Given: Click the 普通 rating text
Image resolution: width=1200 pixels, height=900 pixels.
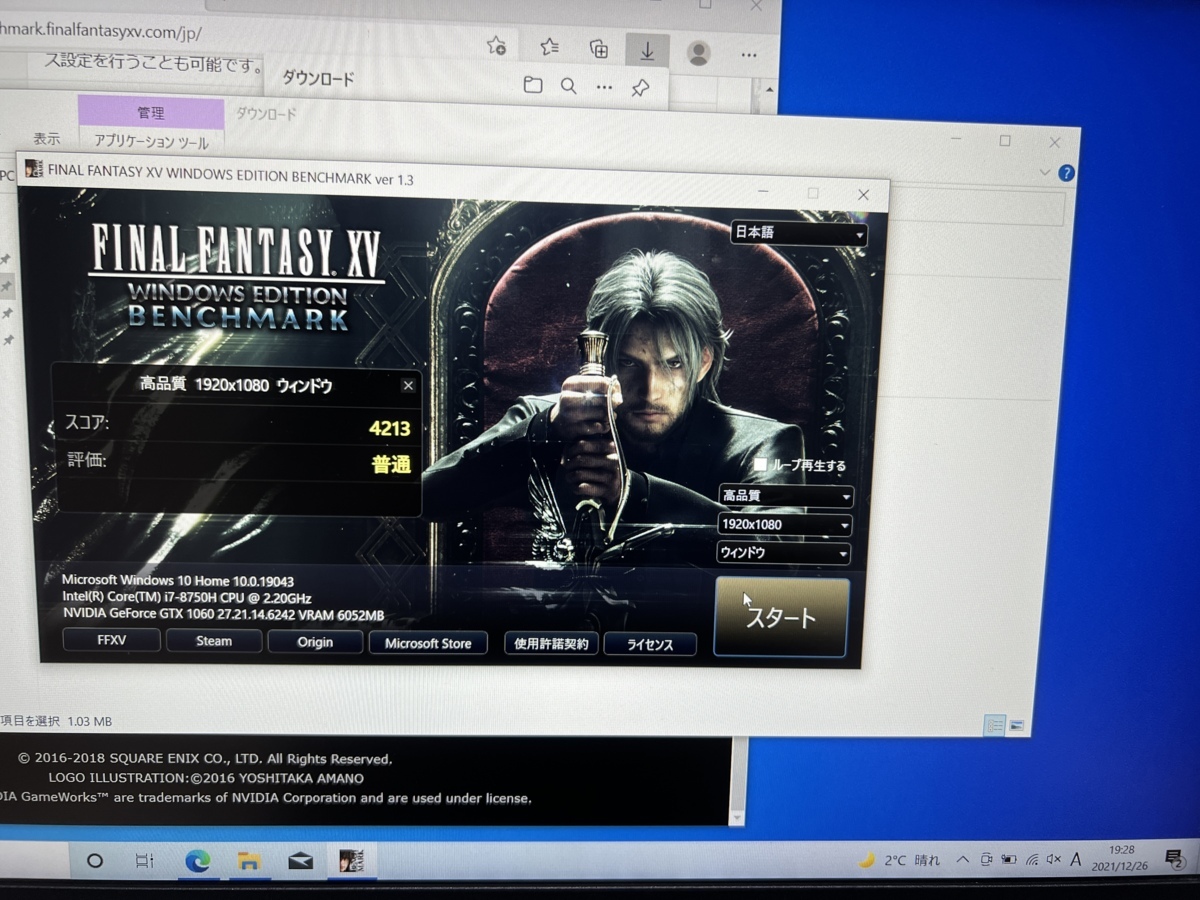Looking at the screenshot, I should (391, 465).
